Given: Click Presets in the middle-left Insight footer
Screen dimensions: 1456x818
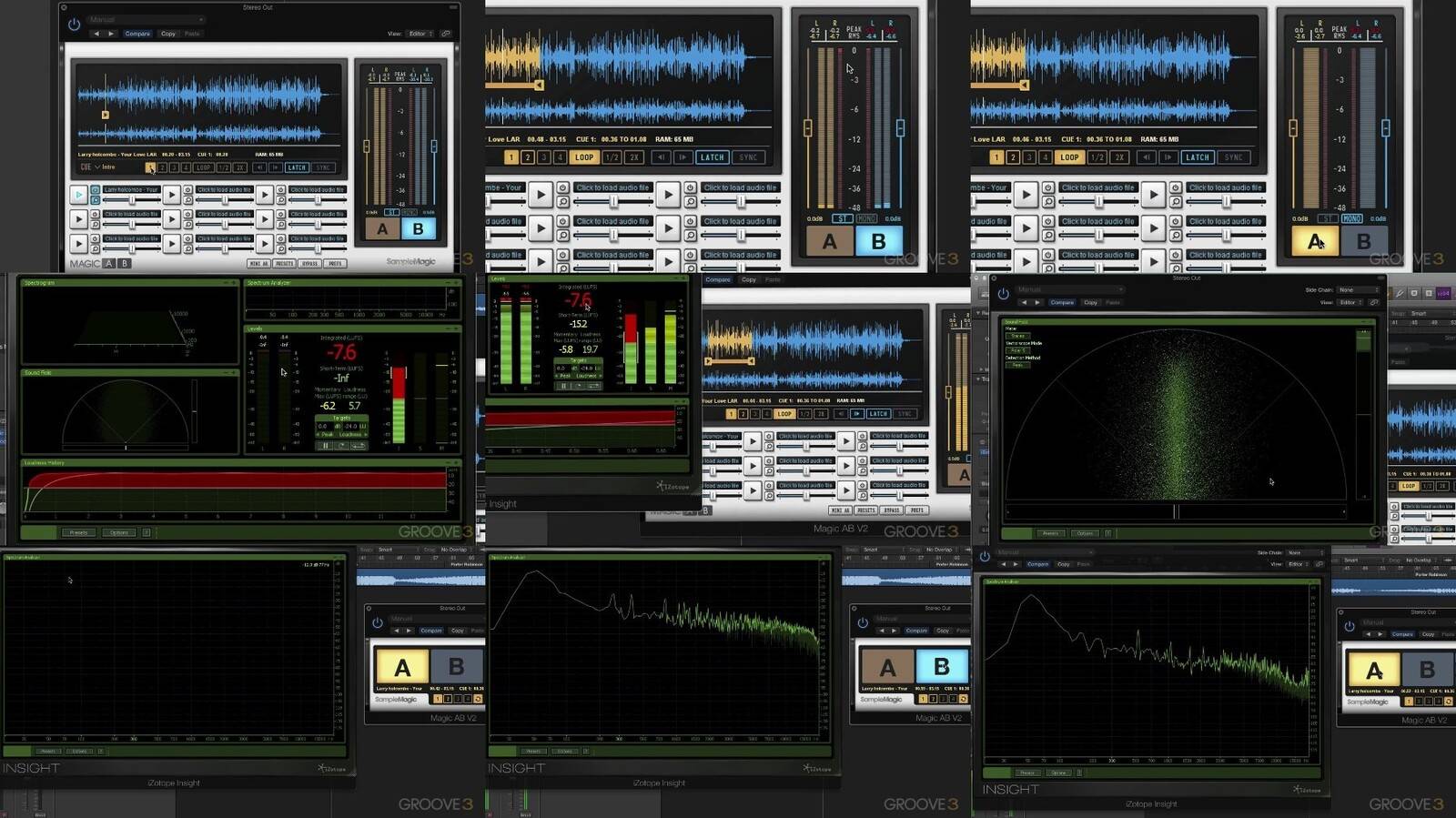Looking at the screenshot, I should point(78,532).
